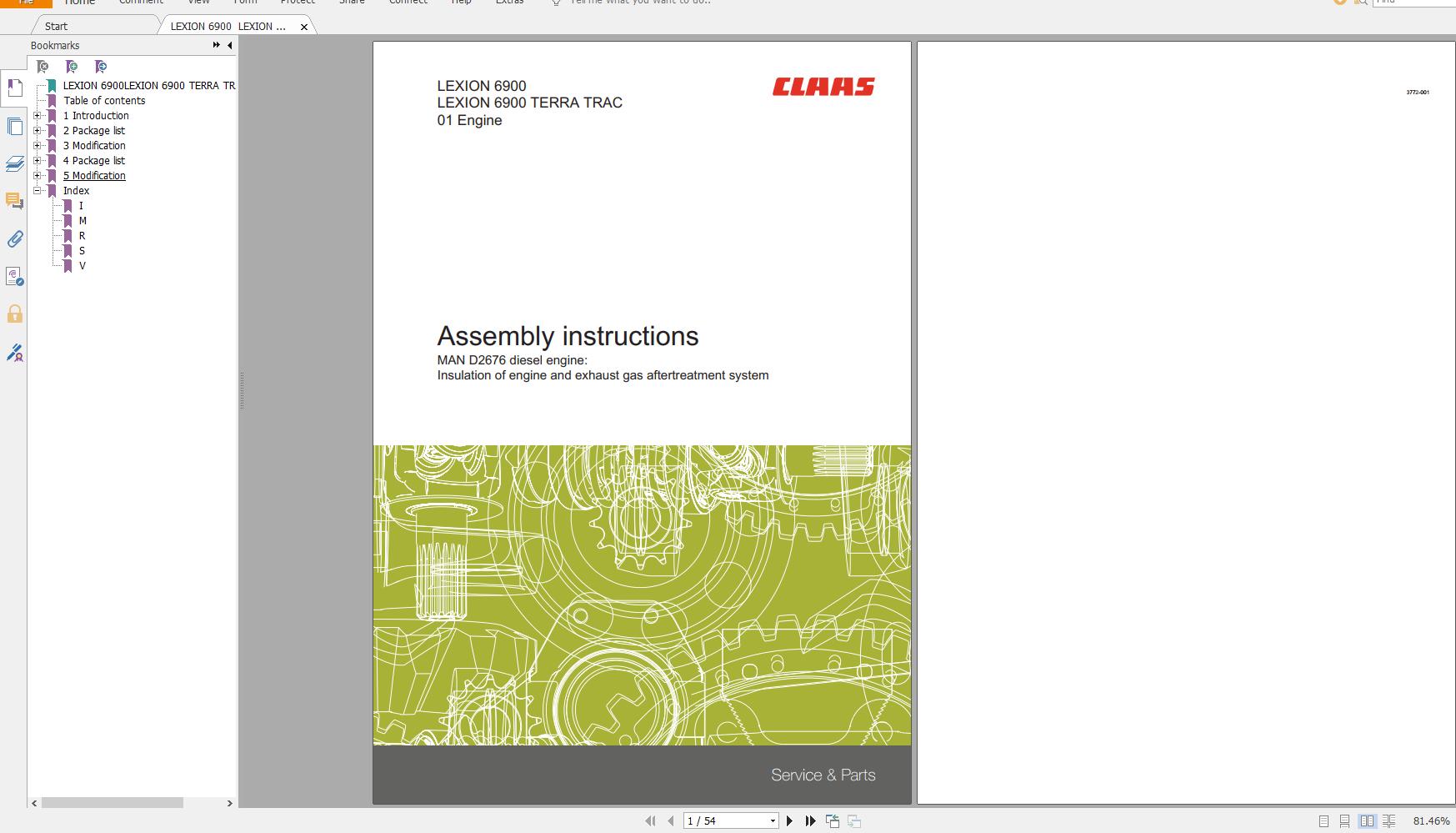Go to the next page

[789, 821]
